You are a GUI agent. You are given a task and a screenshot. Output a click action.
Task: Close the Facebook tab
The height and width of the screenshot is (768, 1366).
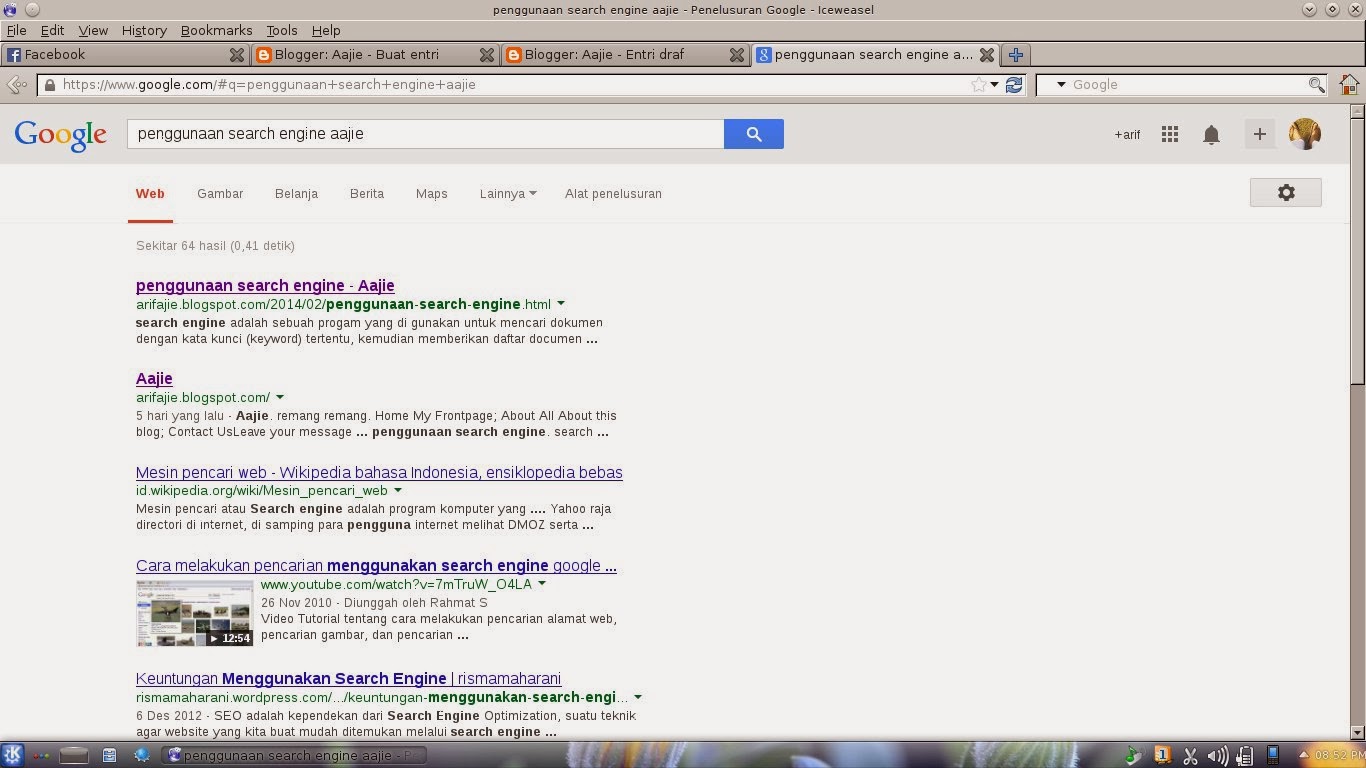236,55
